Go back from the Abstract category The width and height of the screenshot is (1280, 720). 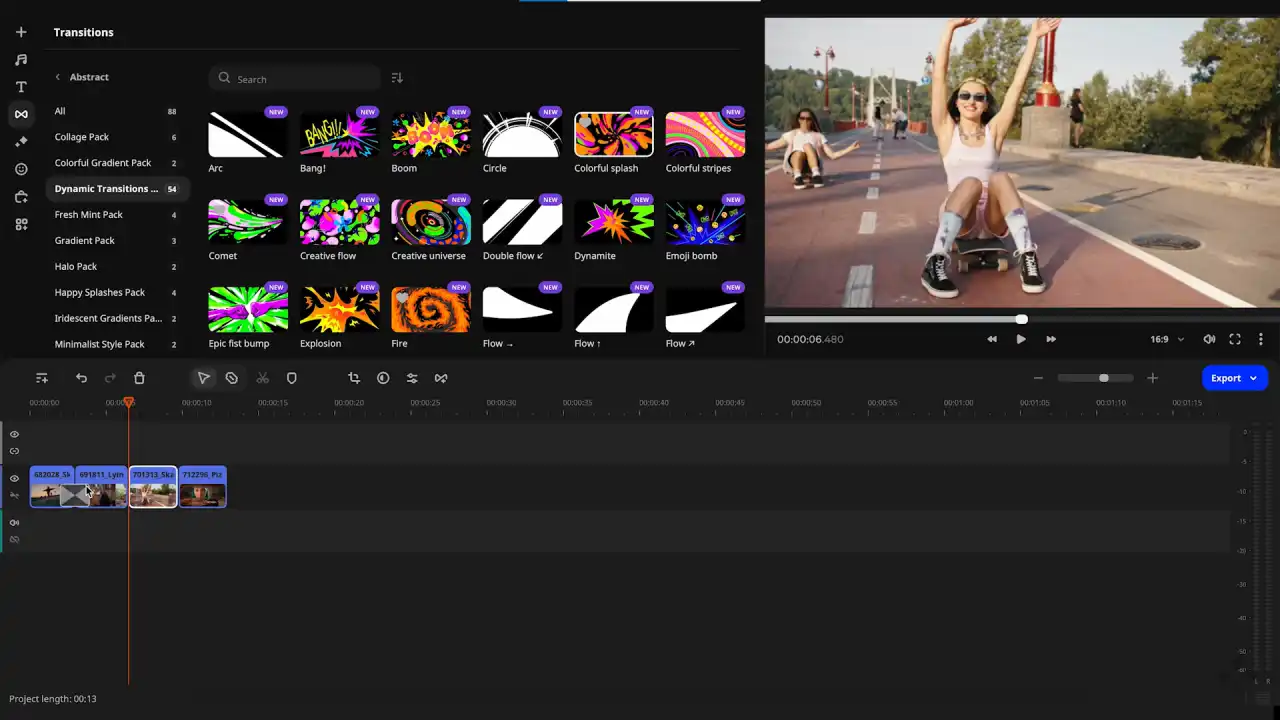point(57,77)
